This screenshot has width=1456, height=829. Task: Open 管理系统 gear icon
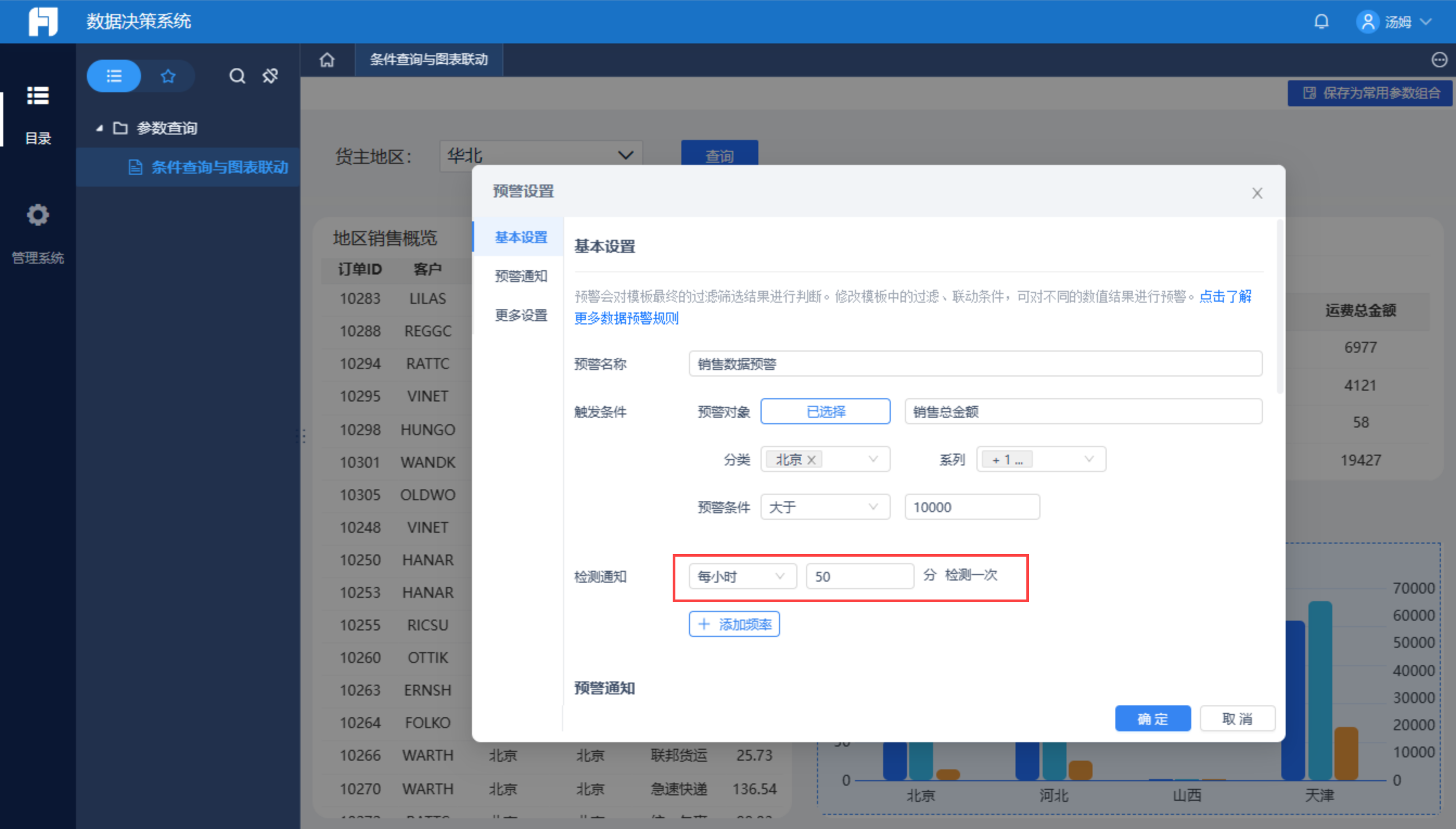click(x=37, y=215)
